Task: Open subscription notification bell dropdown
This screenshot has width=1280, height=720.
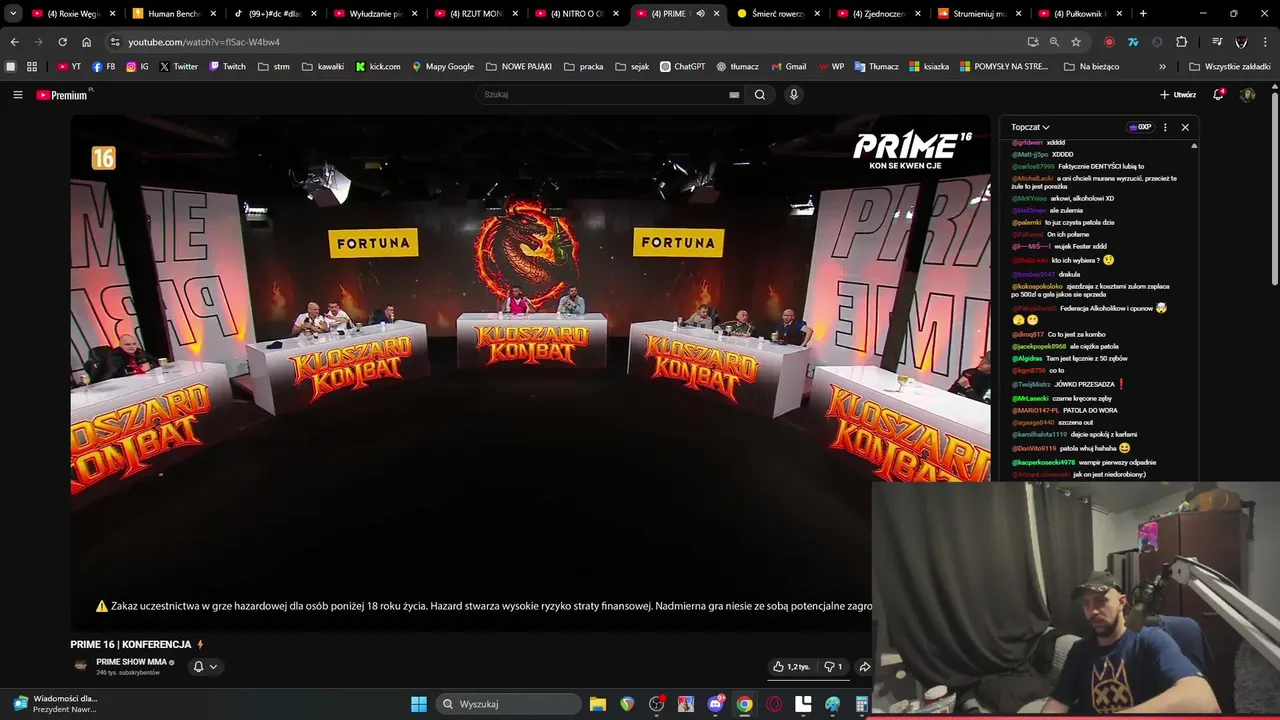Action: tap(204, 667)
